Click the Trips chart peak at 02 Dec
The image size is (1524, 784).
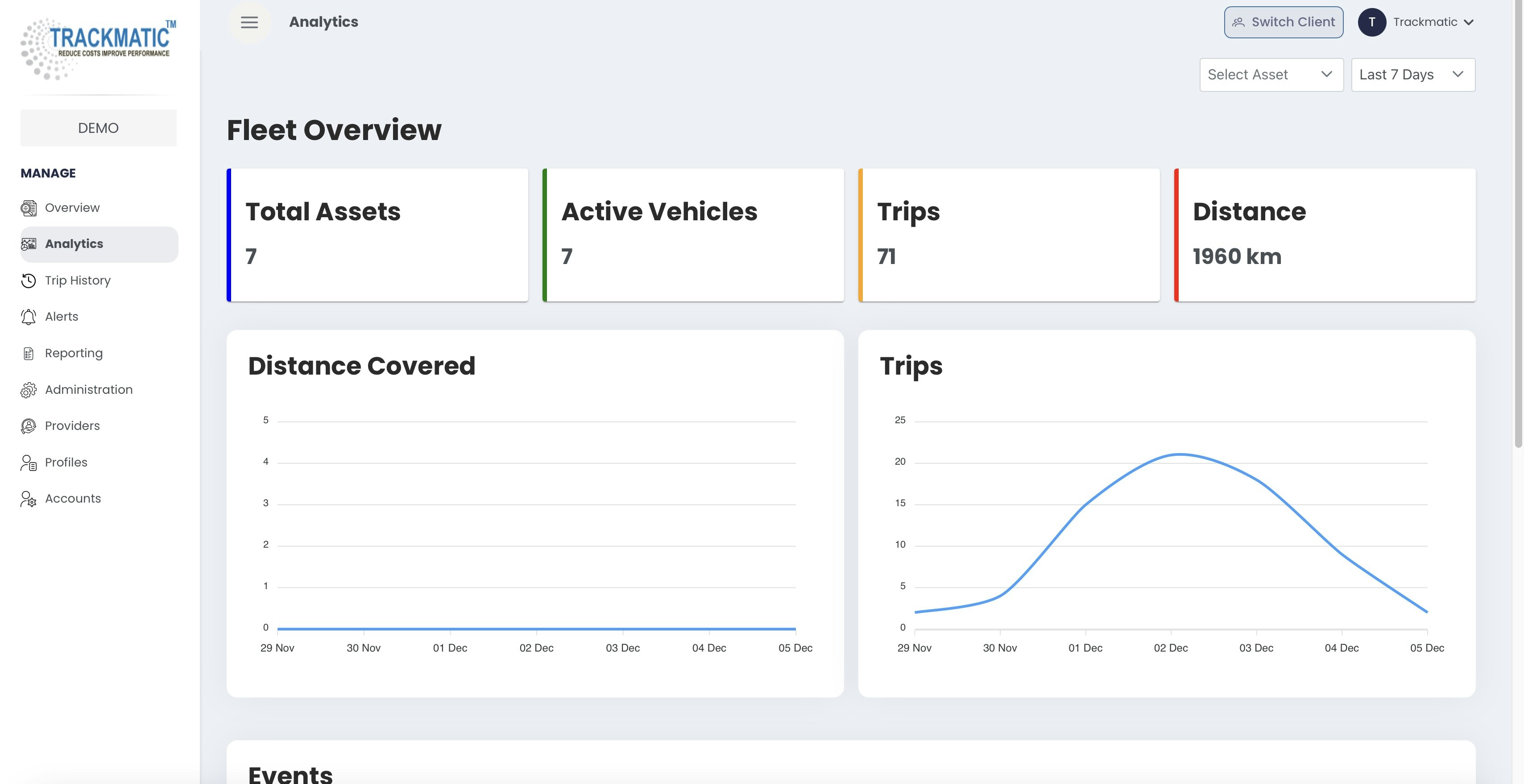tap(1179, 454)
